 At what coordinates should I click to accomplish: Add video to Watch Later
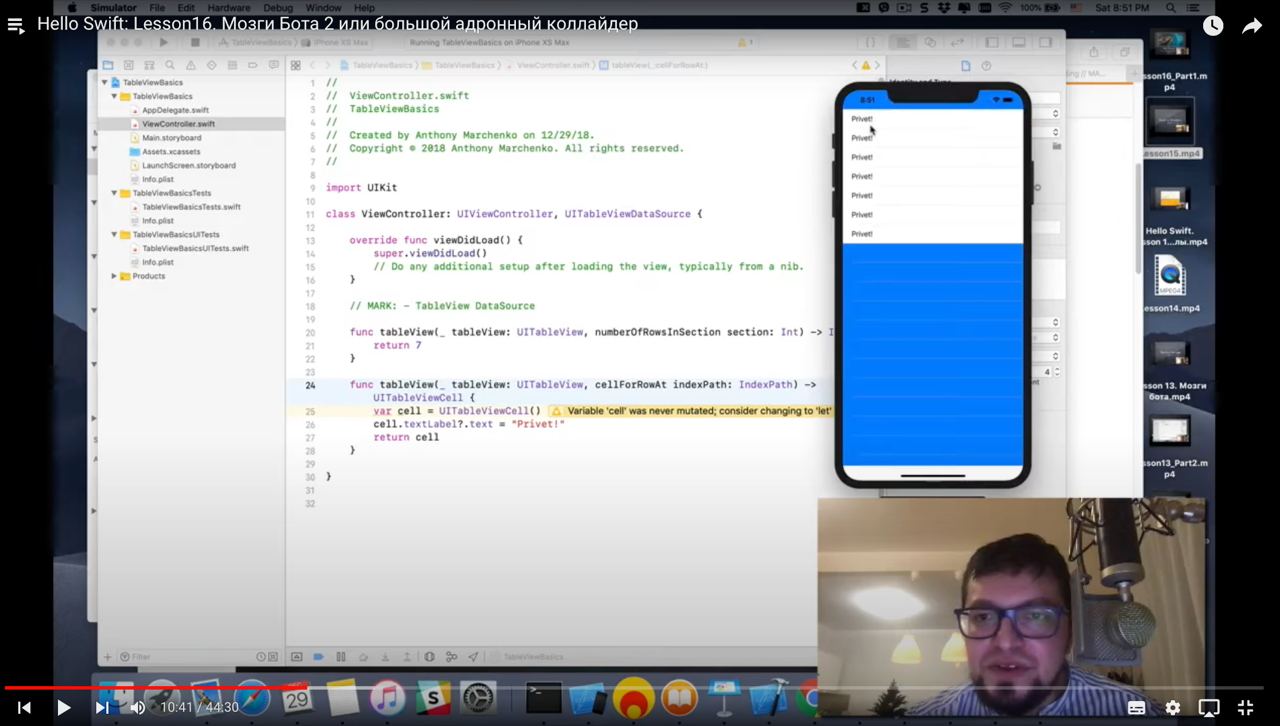(x=1213, y=26)
